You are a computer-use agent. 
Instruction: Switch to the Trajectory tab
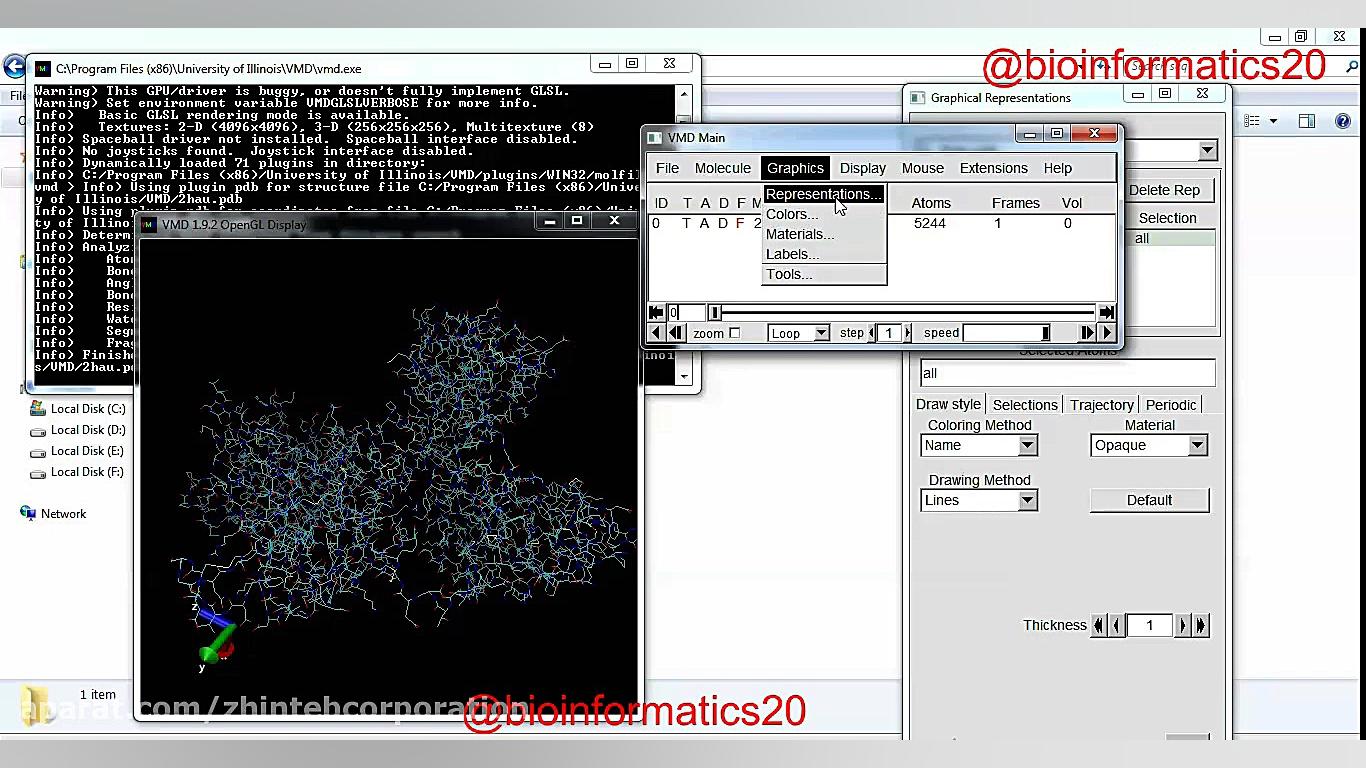(1101, 405)
